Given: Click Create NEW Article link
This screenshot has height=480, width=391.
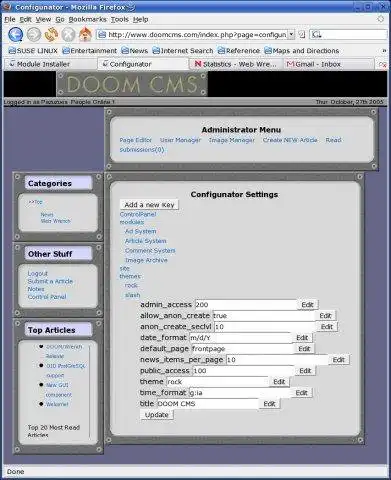Looking at the screenshot, I should point(290,140).
